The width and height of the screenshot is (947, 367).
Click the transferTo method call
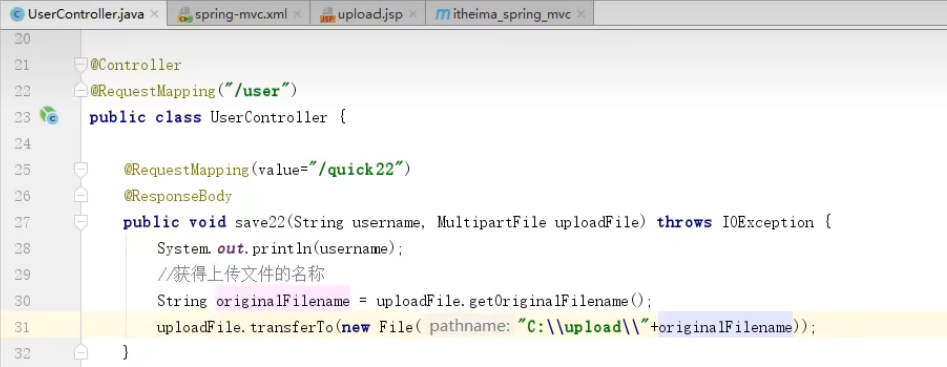292,327
